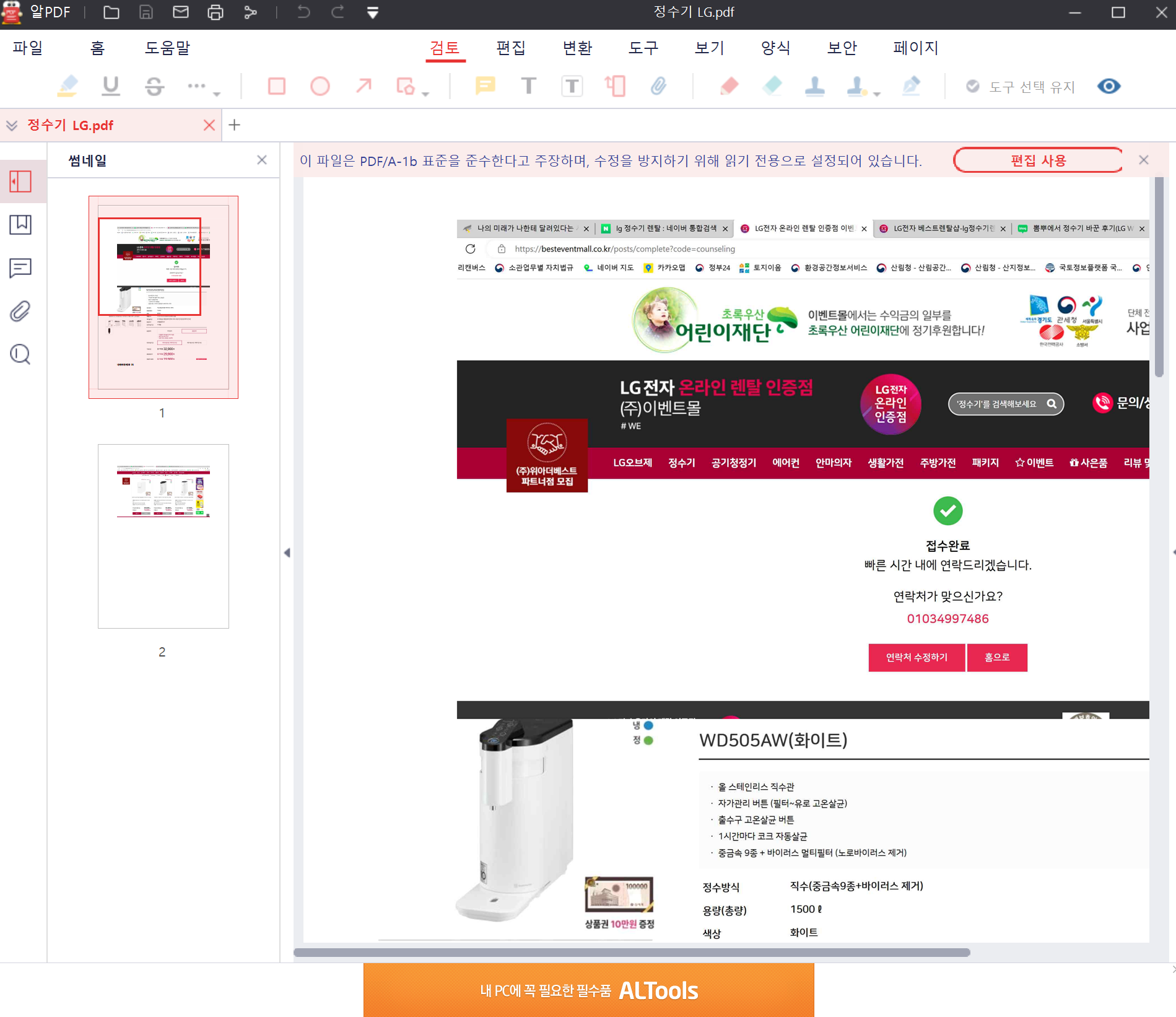Select the underline annotation tool

pos(111,86)
